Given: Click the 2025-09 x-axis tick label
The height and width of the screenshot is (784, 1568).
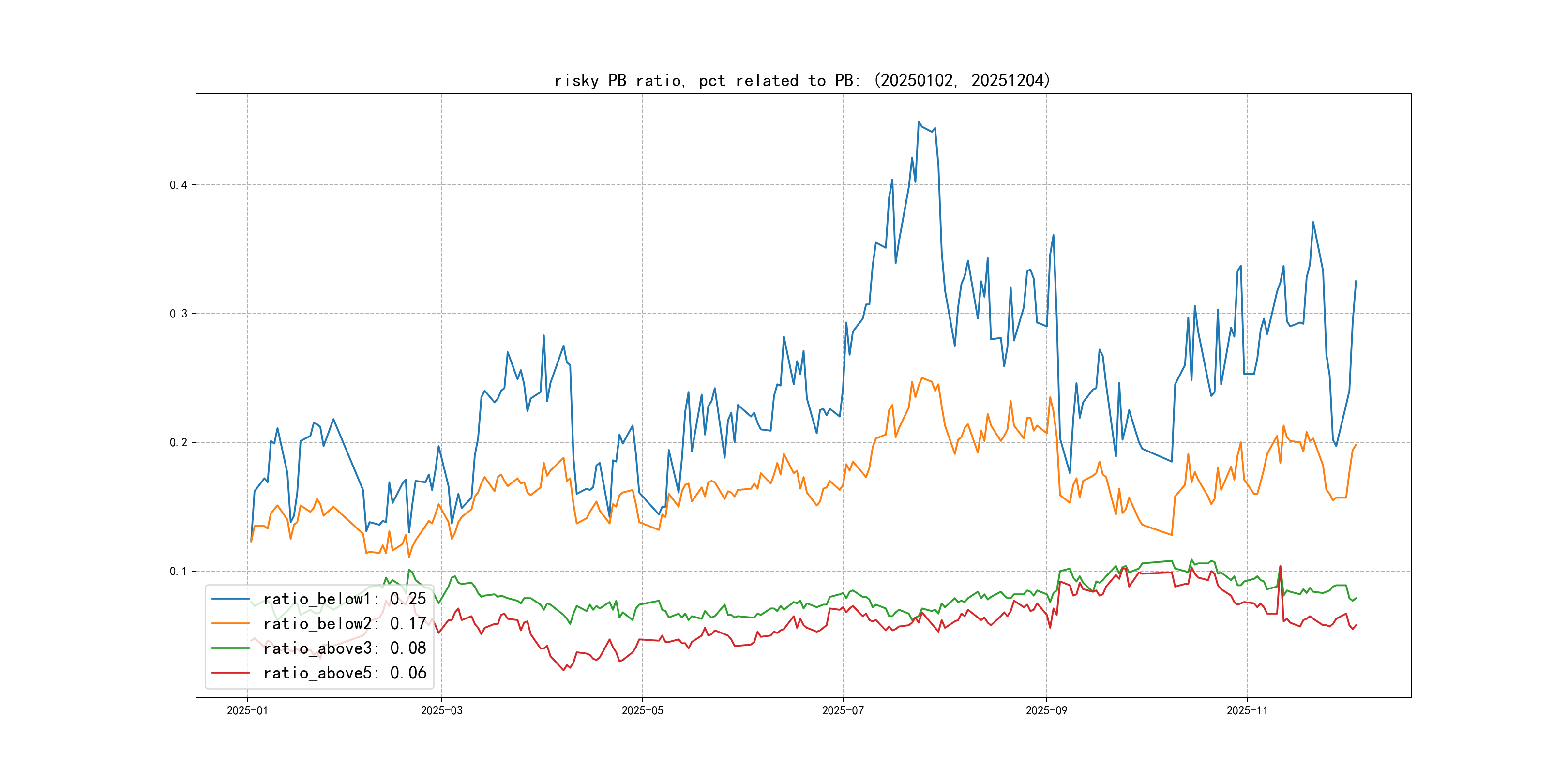Looking at the screenshot, I should pyautogui.click(x=1046, y=710).
